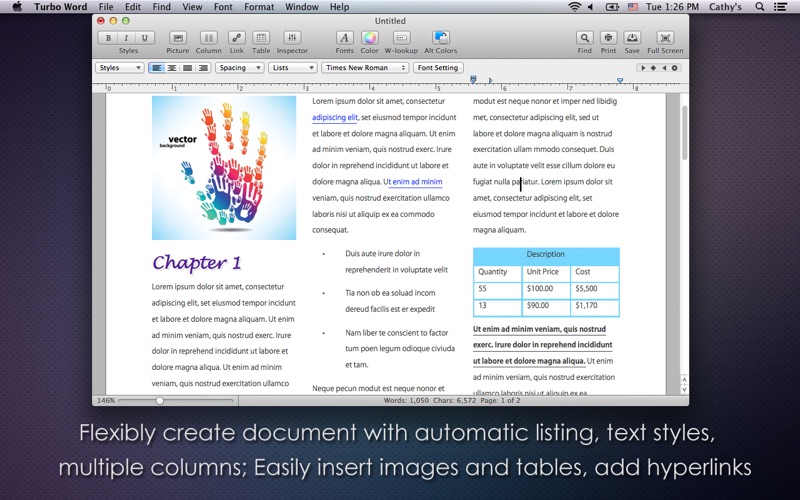Open the Format menu
Image resolution: width=800 pixels, height=500 pixels.
pyautogui.click(x=259, y=7)
